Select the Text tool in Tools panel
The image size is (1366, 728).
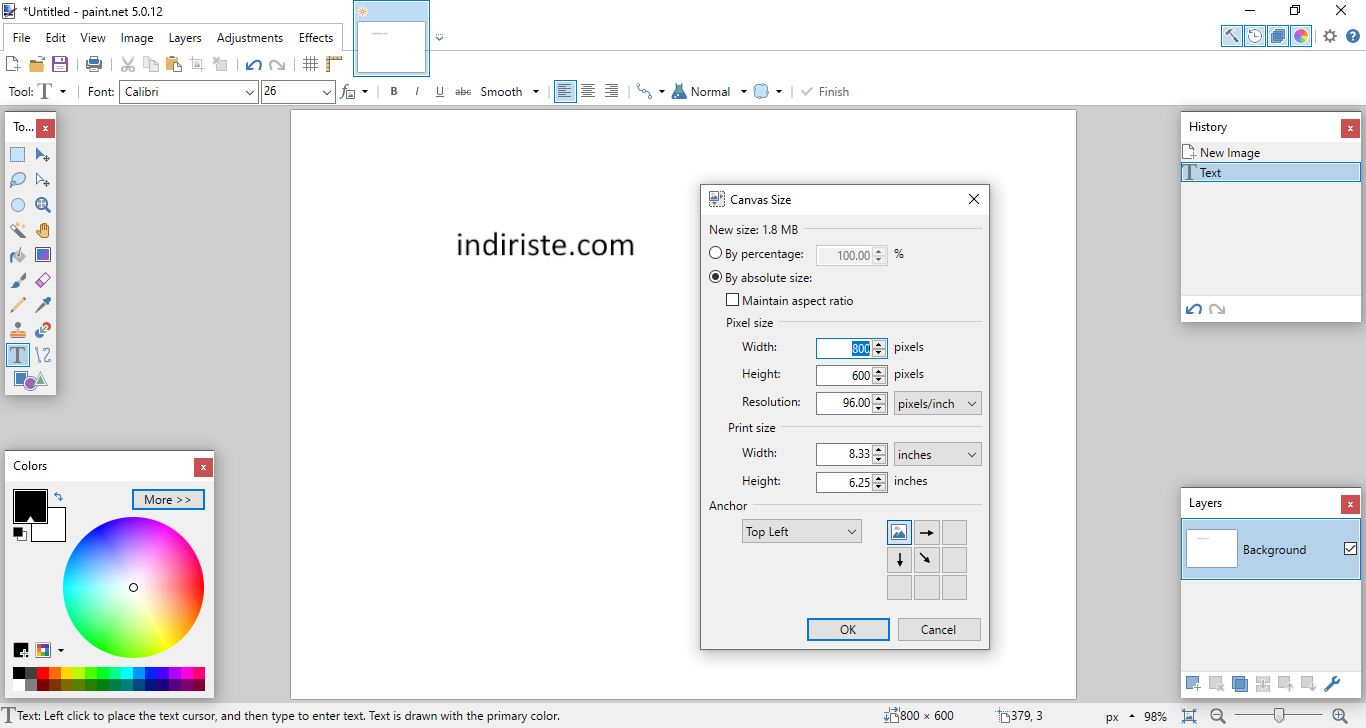click(18, 355)
